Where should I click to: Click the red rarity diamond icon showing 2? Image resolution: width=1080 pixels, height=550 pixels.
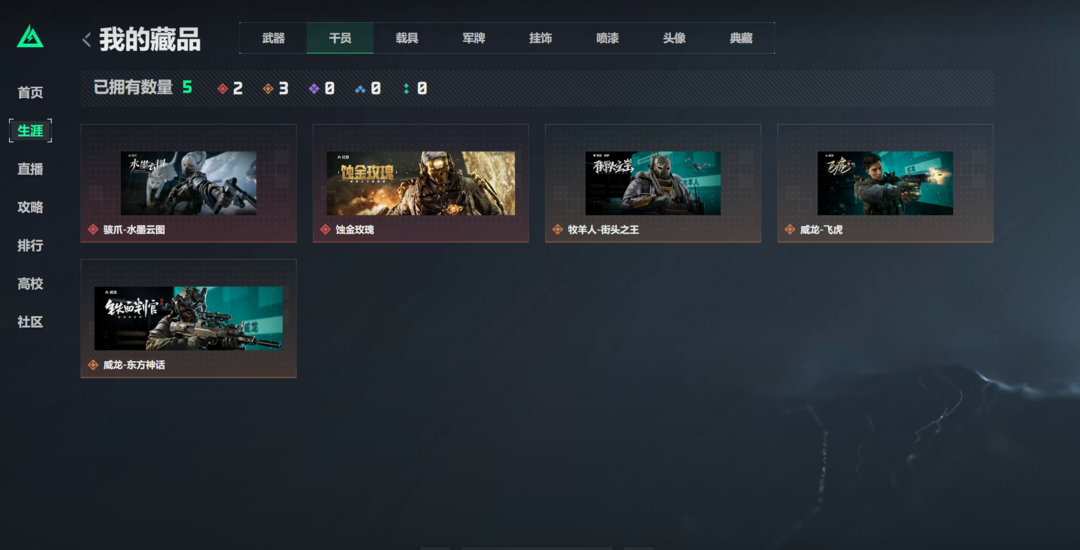(222, 88)
